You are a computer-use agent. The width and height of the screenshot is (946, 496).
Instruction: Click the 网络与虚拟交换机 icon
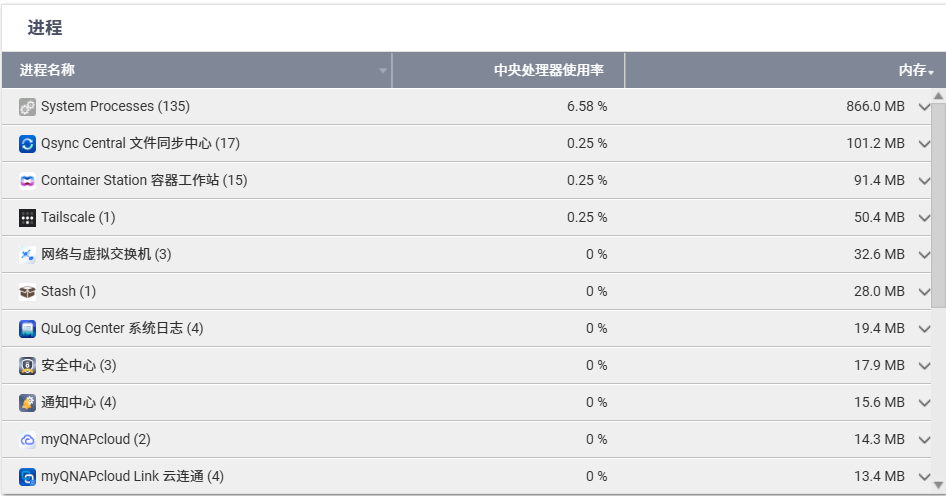[x=27, y=255]
